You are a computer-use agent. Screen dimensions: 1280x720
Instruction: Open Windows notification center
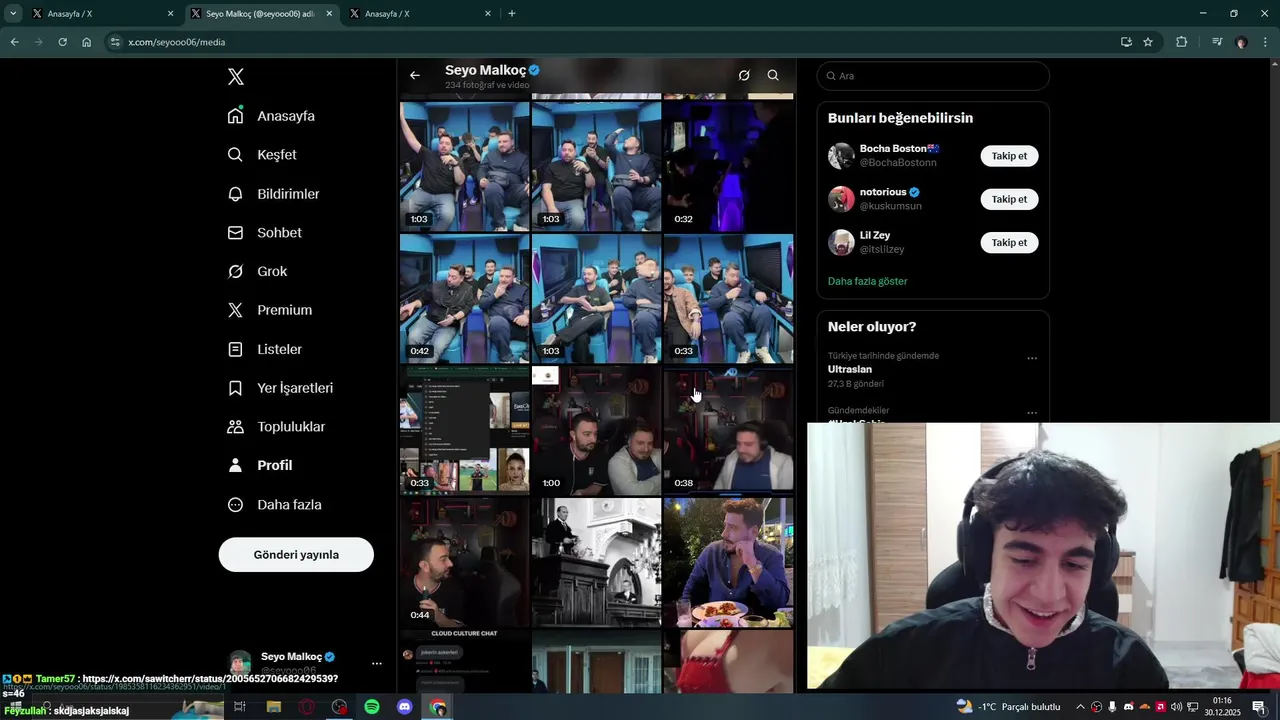tap(1258, 707)
